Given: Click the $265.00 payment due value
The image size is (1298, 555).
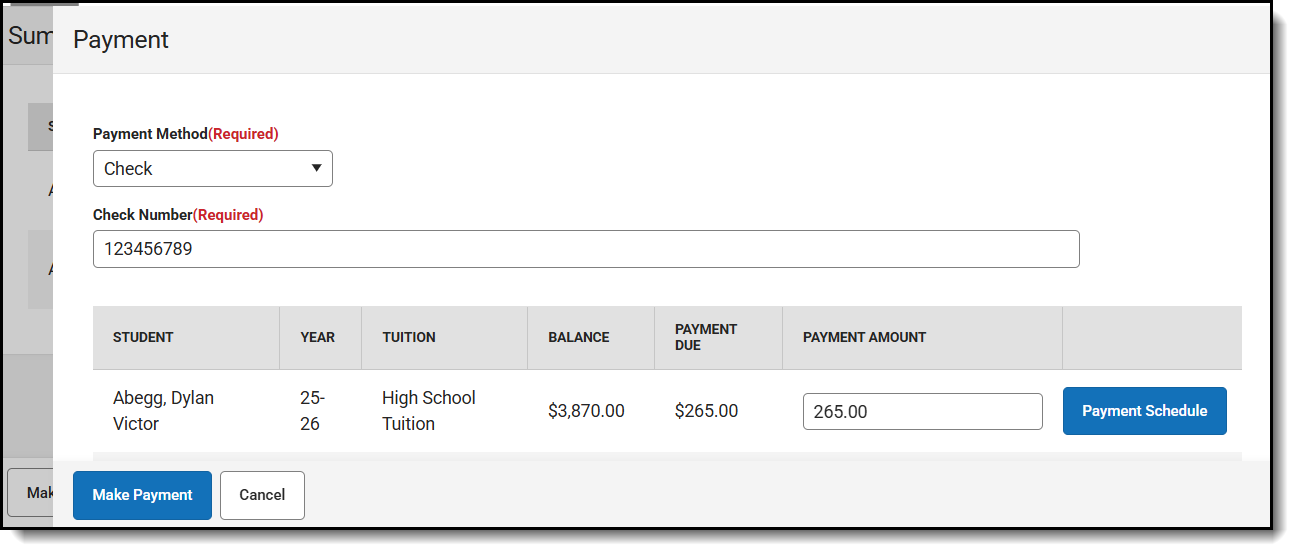Looking at the screenshot, I should [706, 411].
